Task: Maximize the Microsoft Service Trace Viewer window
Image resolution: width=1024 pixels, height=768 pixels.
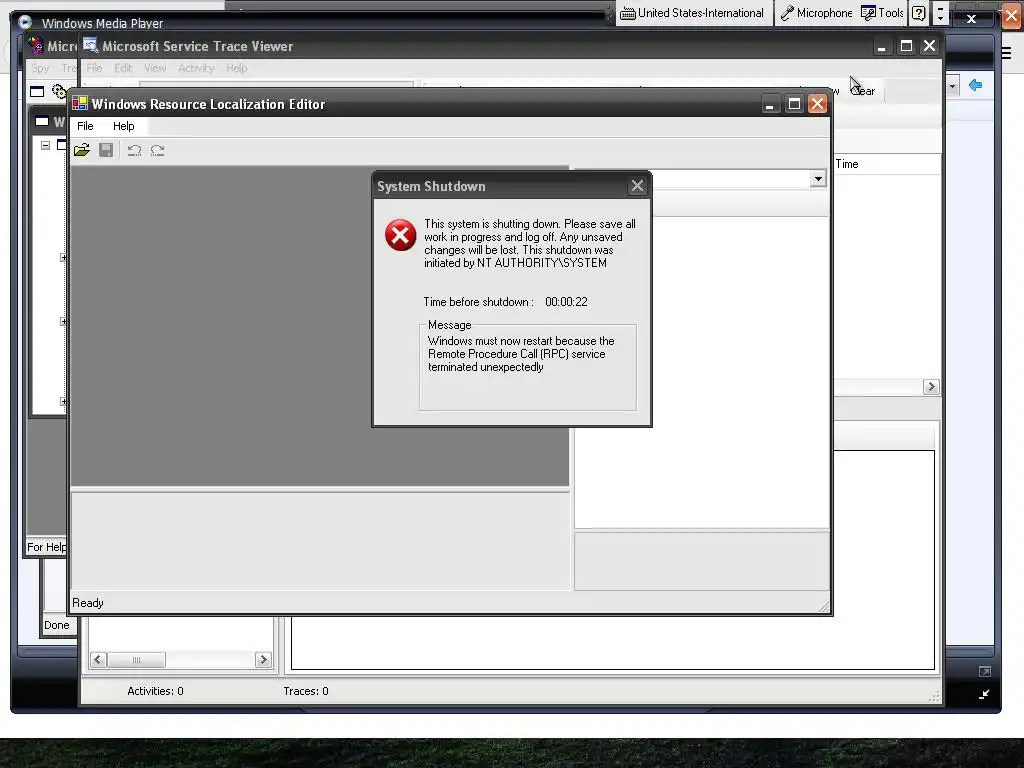Action: (x=906, y=46)
